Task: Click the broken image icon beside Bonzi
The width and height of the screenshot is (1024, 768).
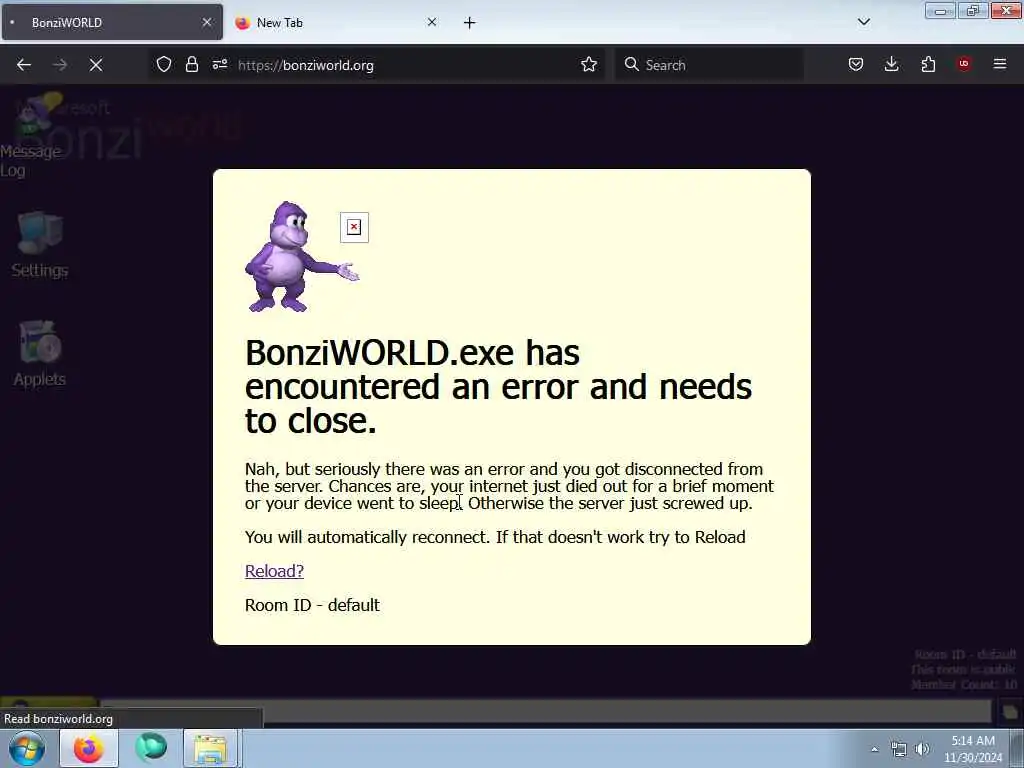Action: tap(355, 227)
